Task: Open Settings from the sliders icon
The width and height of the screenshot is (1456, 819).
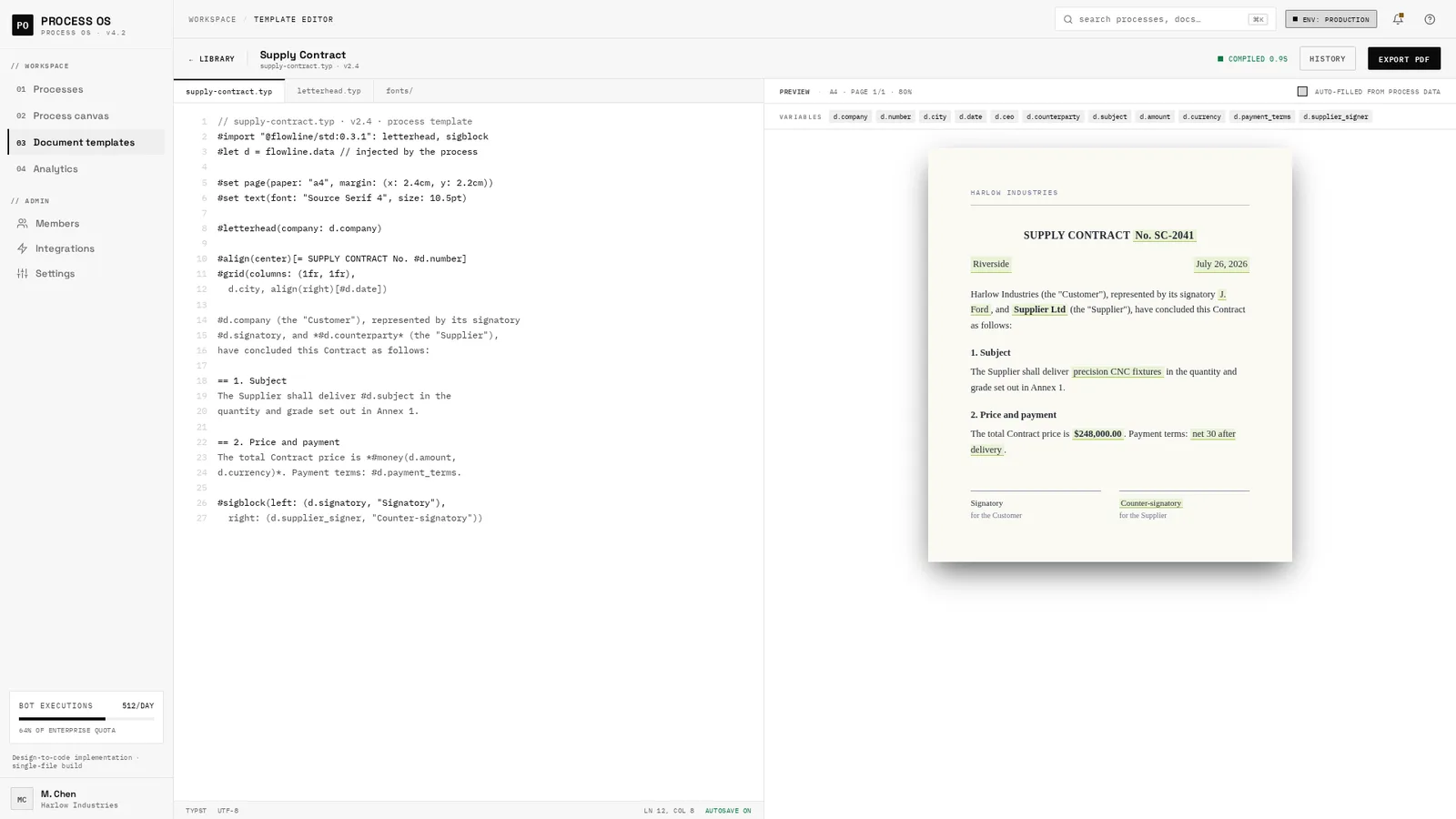Action: [x=23, y=273]
